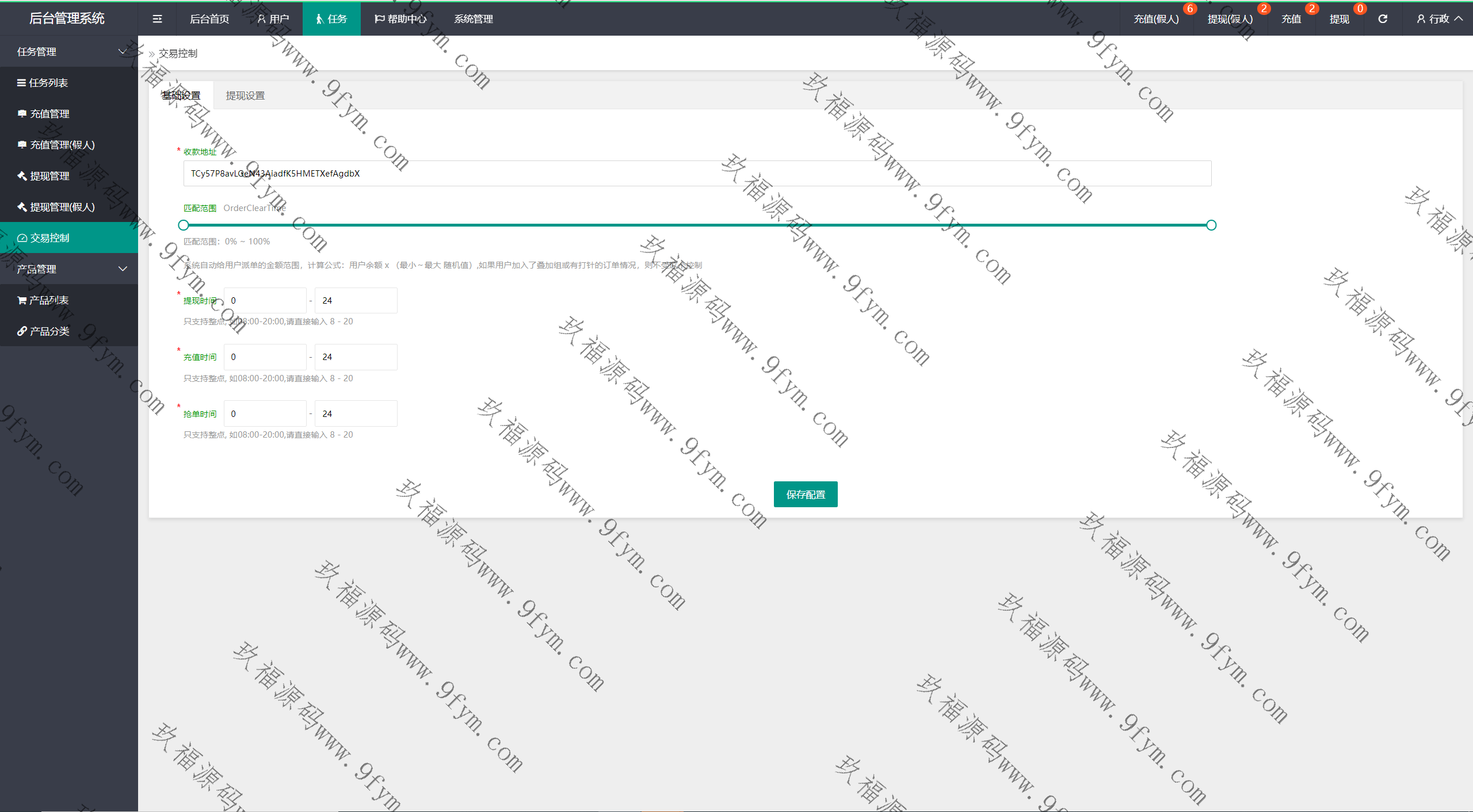The height and width of the screenshot is (812, 1473).
Task: Open the 充值 notification item
Action: (1291, 19)
